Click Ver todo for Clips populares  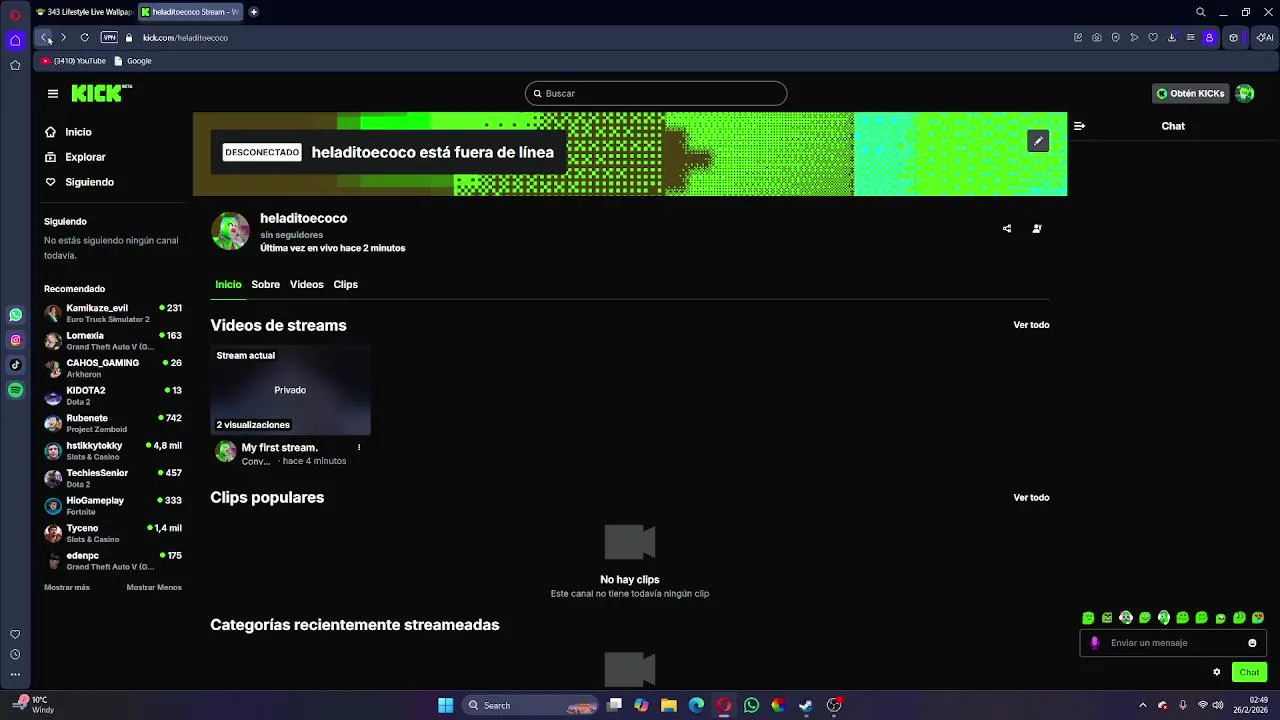tap(1031, 498)
